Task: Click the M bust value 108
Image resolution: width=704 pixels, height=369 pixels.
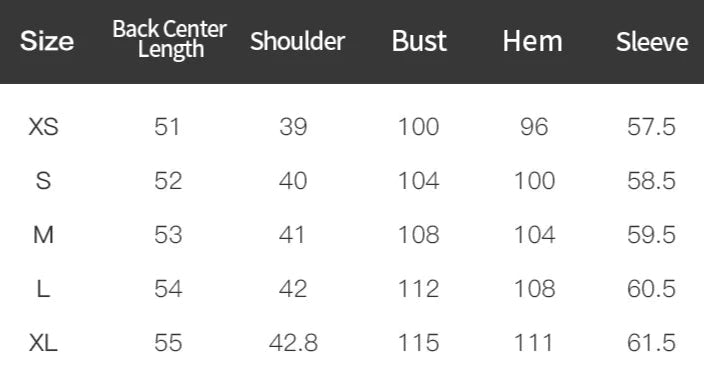Action: (418, 235)
